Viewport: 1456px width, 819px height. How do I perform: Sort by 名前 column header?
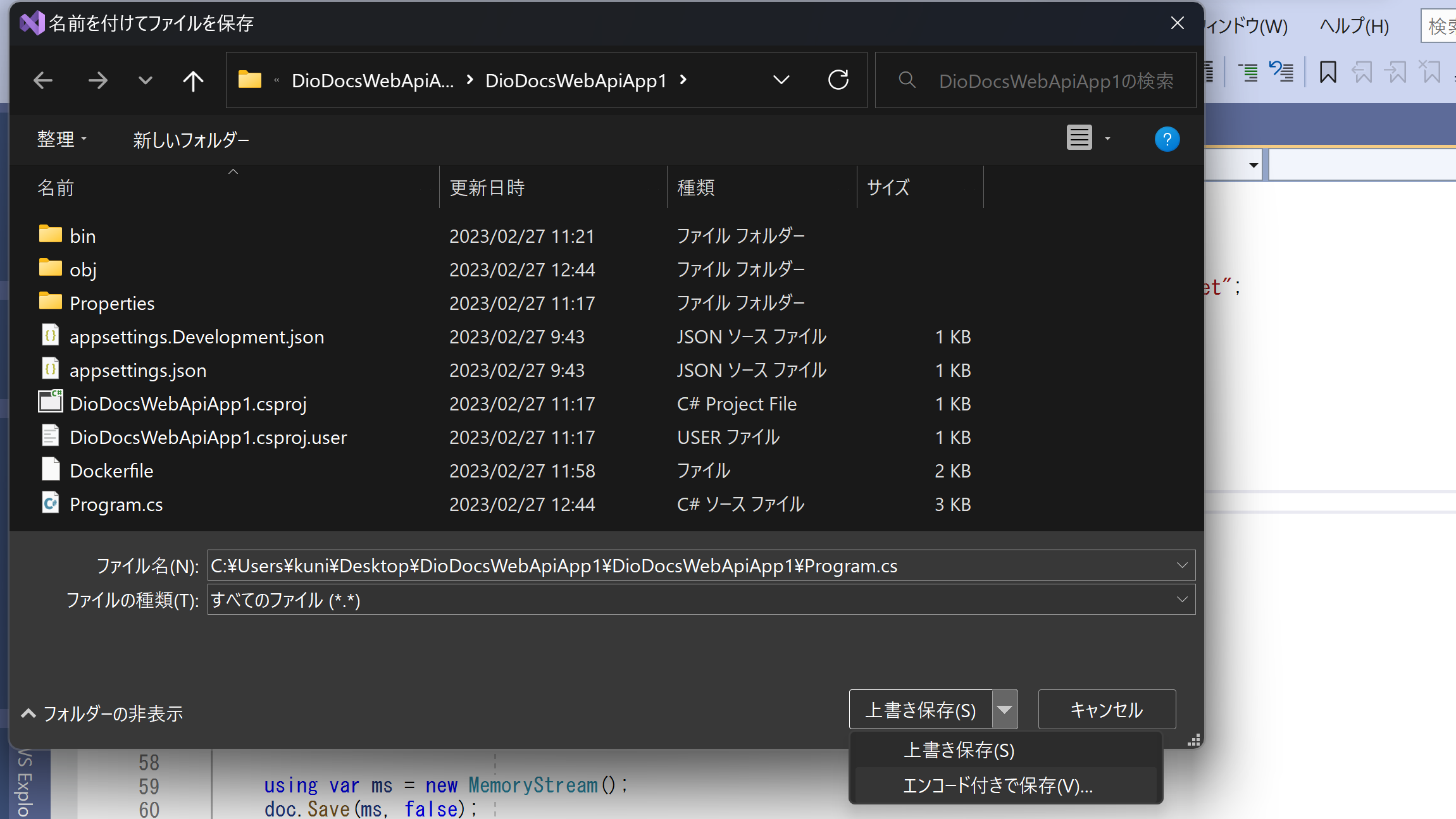[x=56, y=188]
